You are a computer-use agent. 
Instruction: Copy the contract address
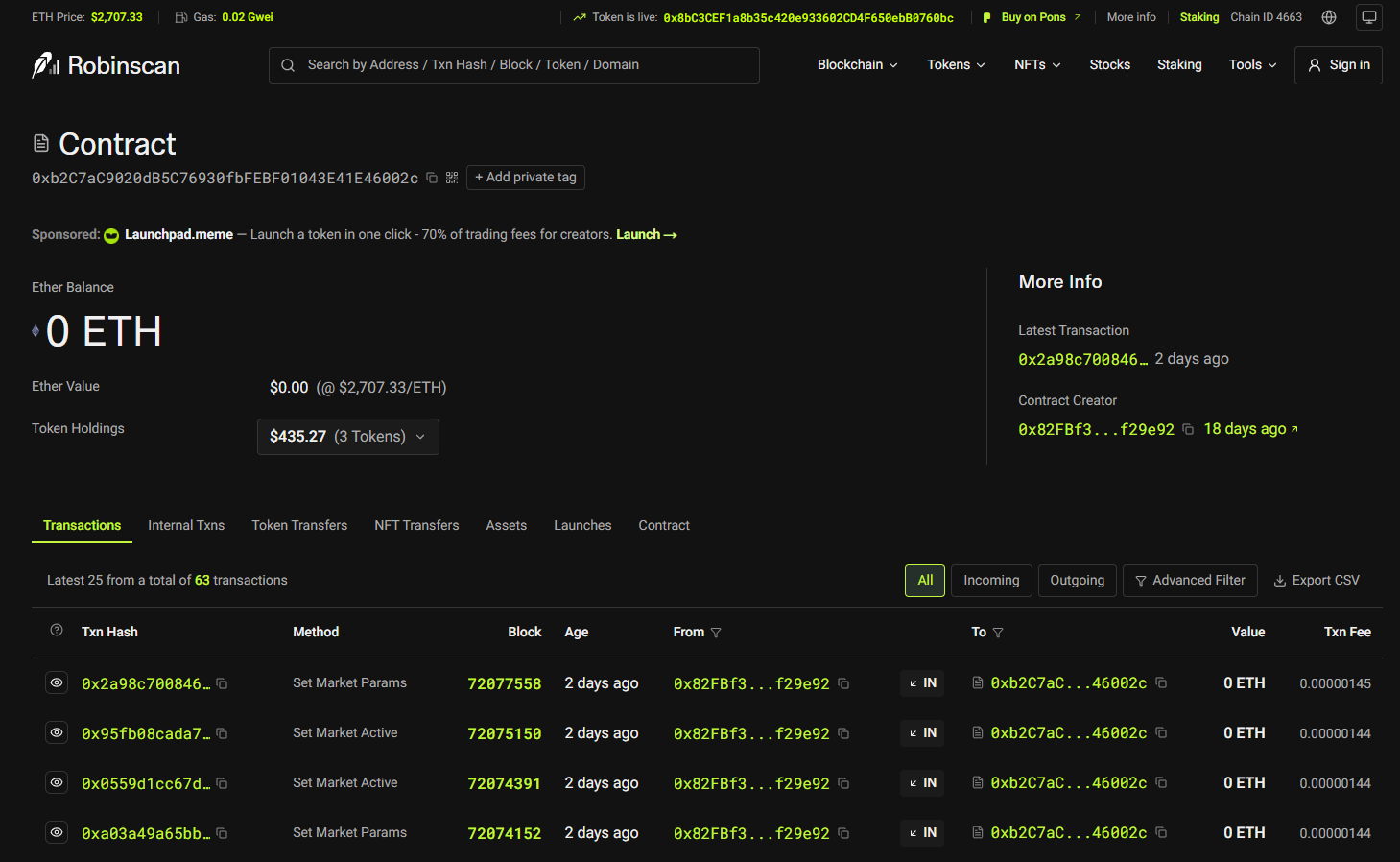[432, 178]
